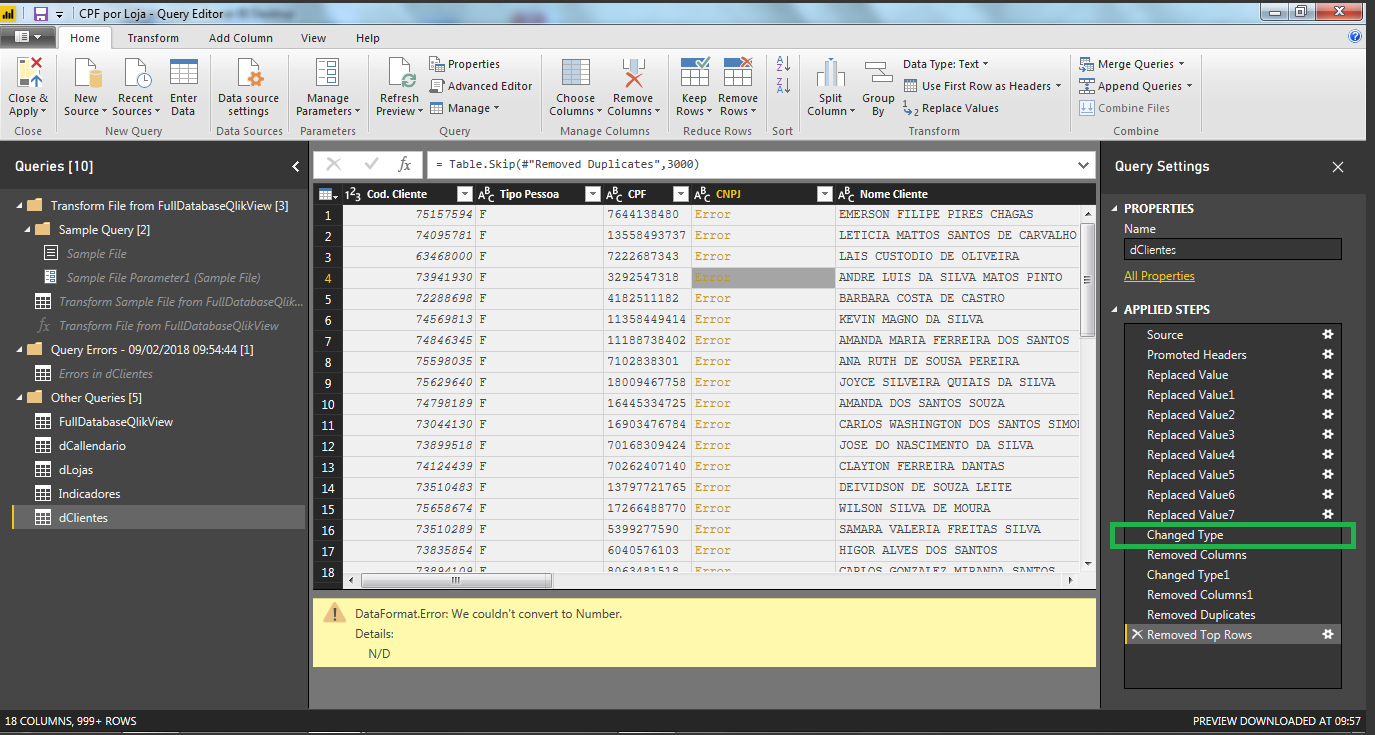Click All Properties link
Image resolution: width=1375 pixels, height=735 pixels.
click(x=1159, y=276)
